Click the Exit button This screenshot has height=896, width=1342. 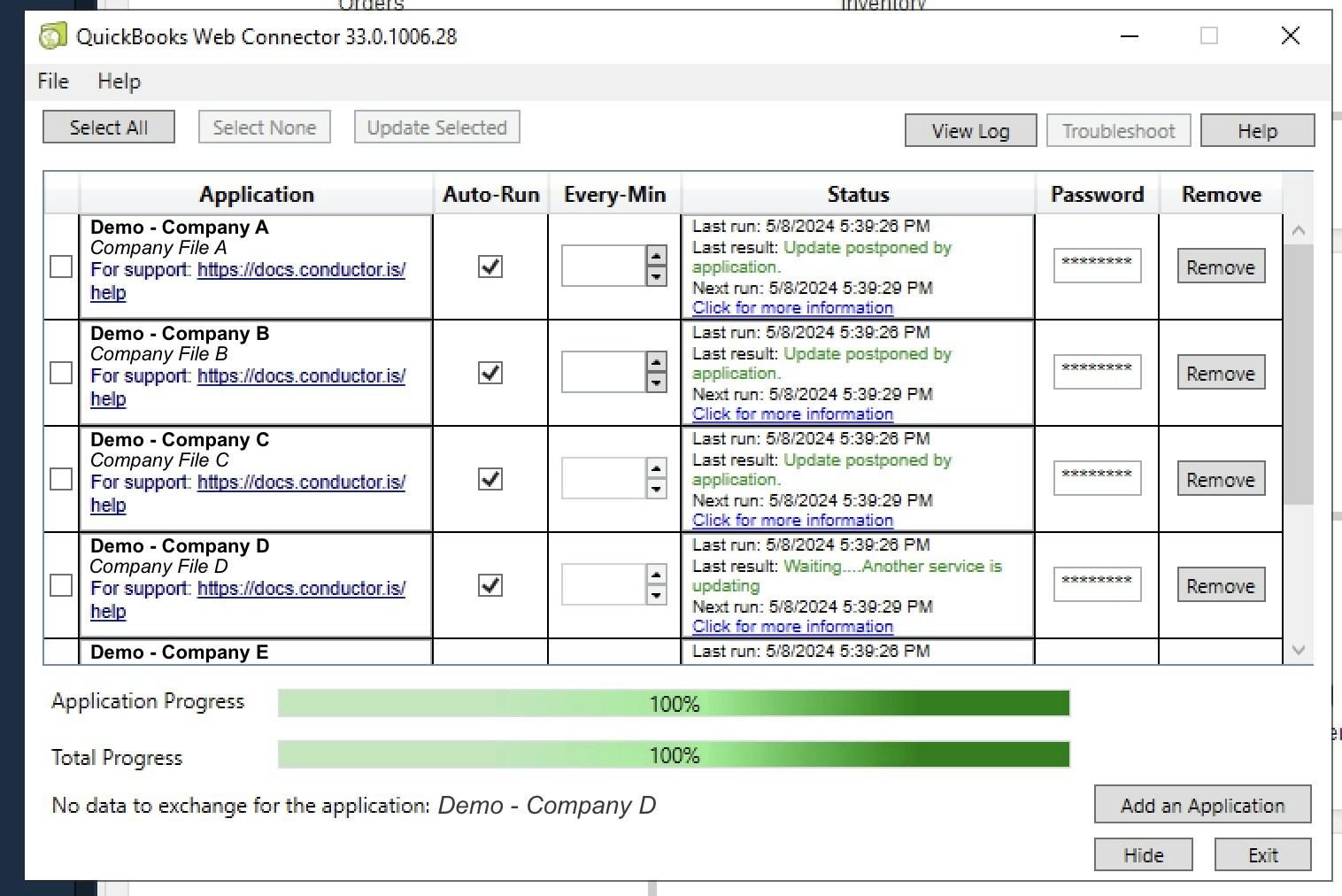click(x=1262, y=855)
